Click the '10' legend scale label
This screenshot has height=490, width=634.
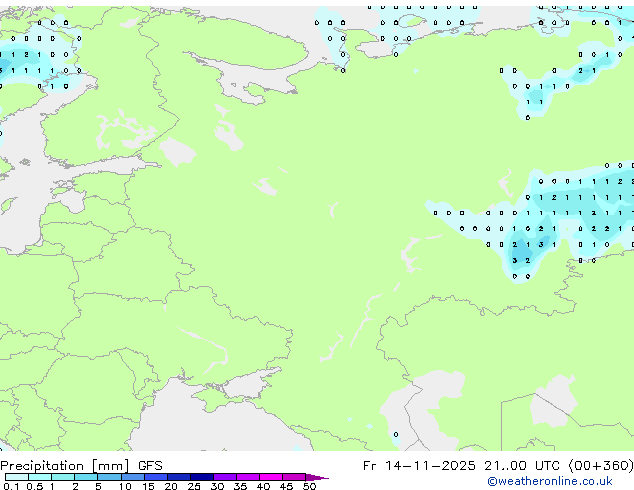[125, 486]
